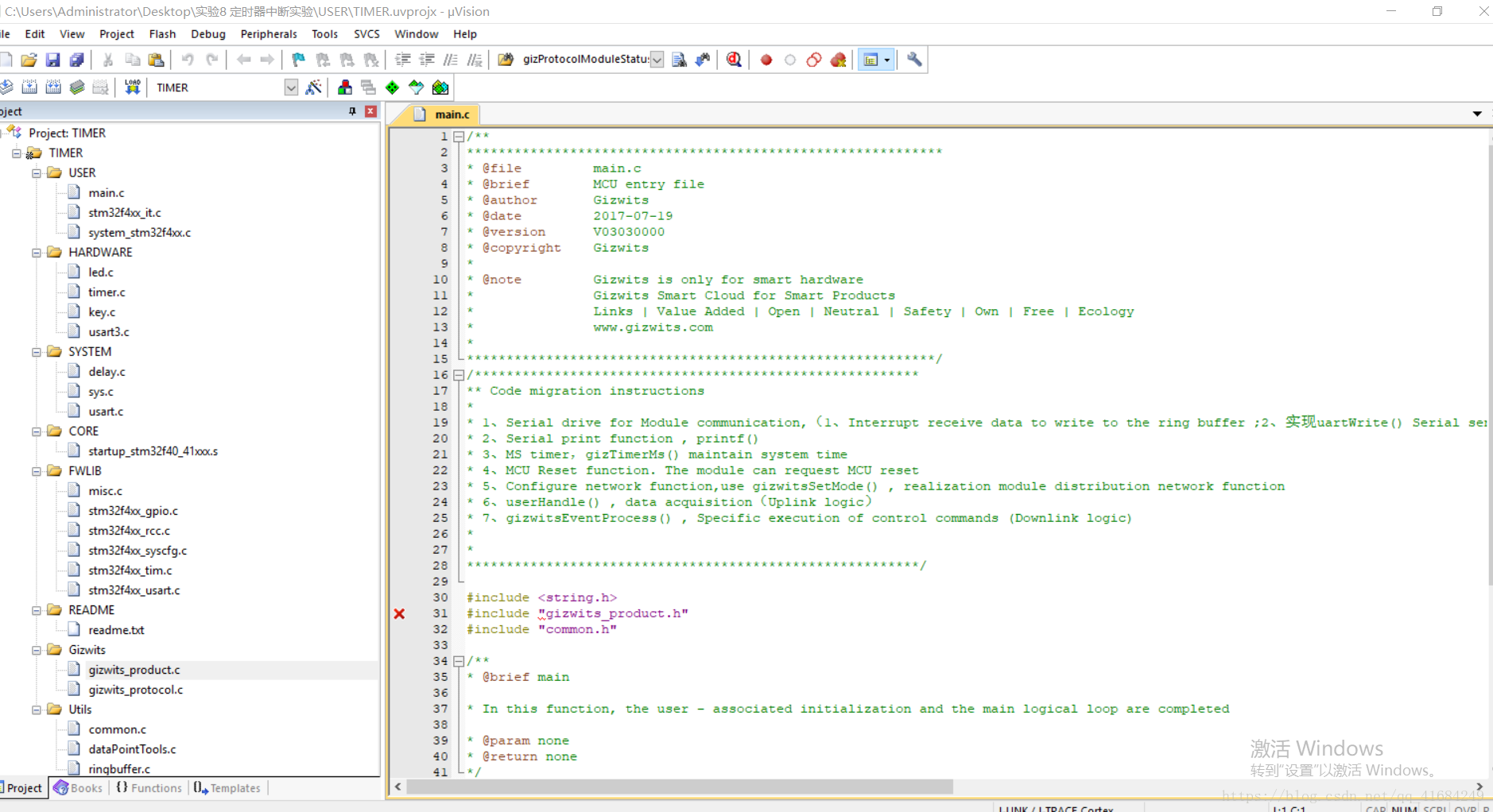The height and width of the screenshot is (812, 1493).
Task: Collapse the Gizwits folder
Action: pyautogui.click(x=37, y=650)
